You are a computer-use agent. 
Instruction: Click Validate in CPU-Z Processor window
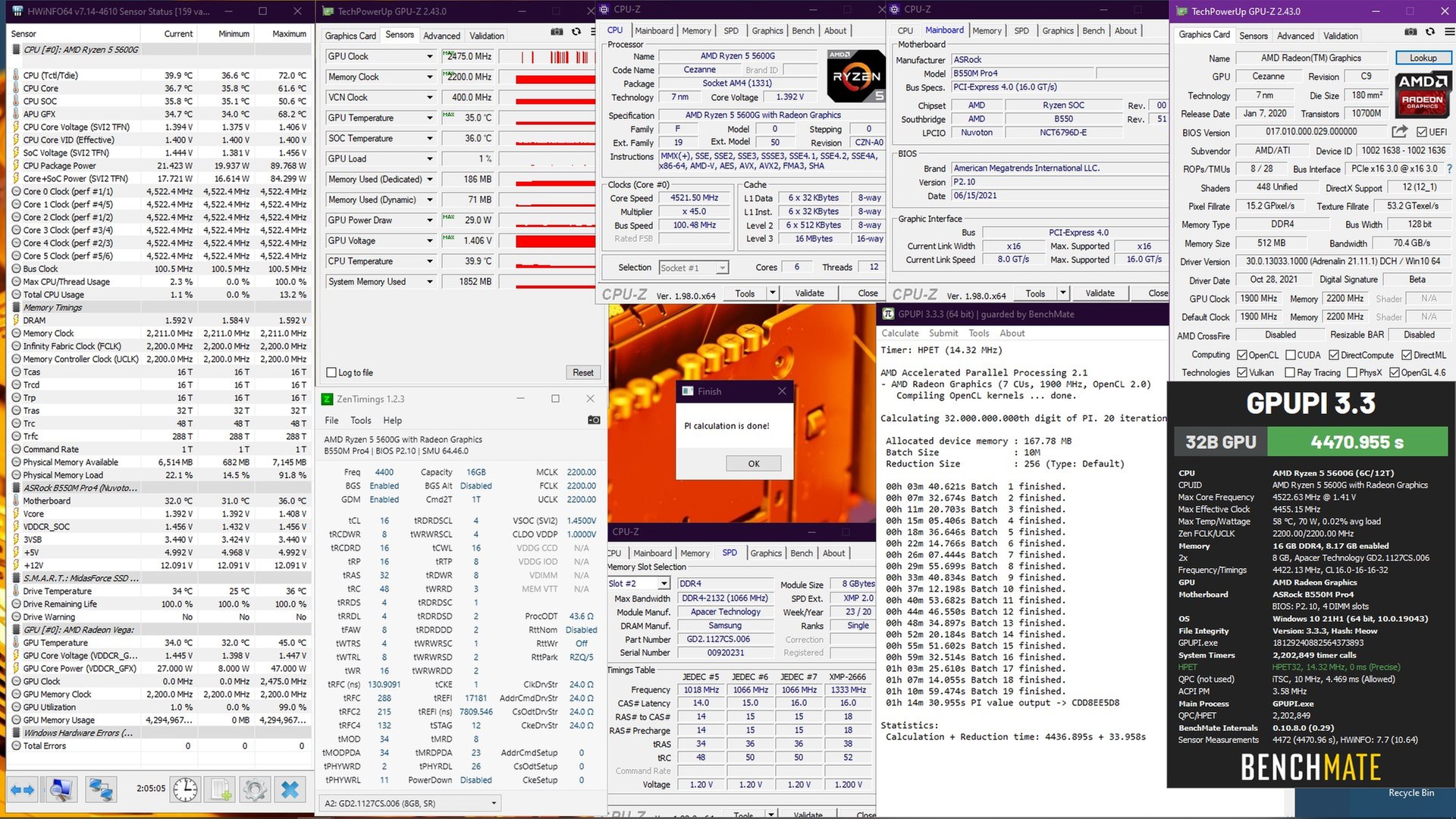(x=809, y=293)
